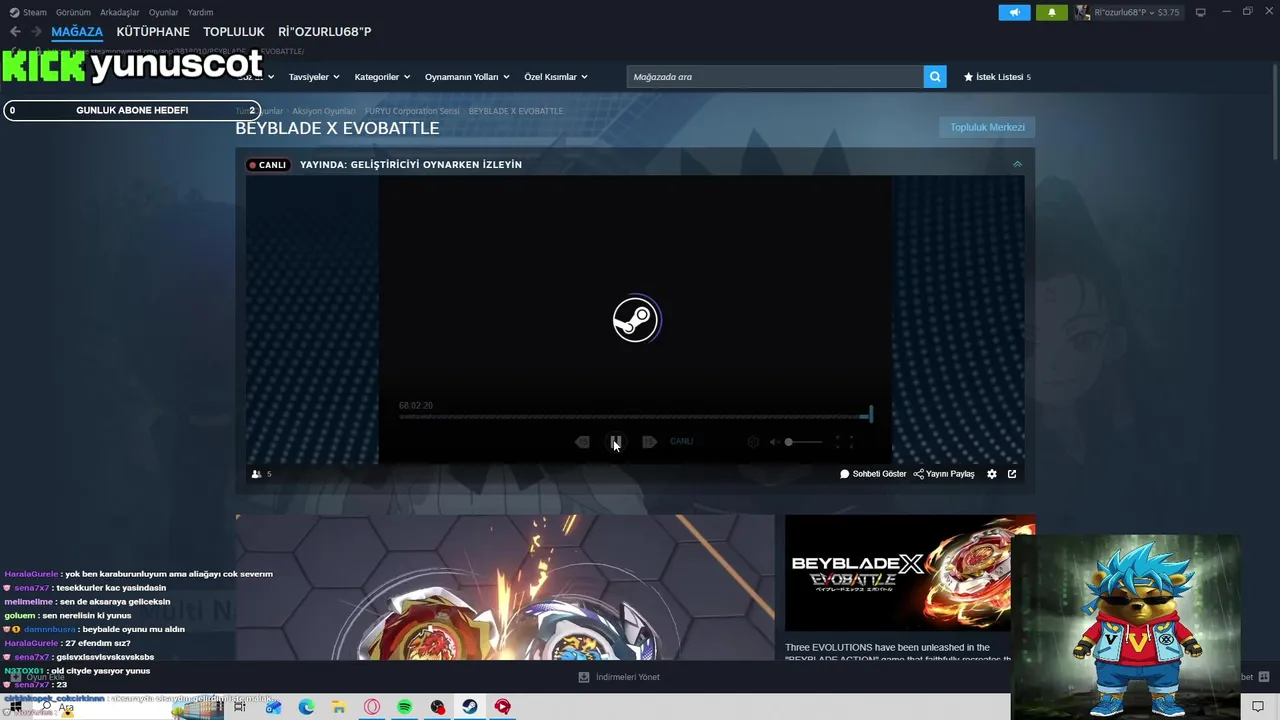Open stream quality gear in player
Image resolution: width=1280 pixels, height=720 pixels.
pyautogui.click(x=753, y=442)
